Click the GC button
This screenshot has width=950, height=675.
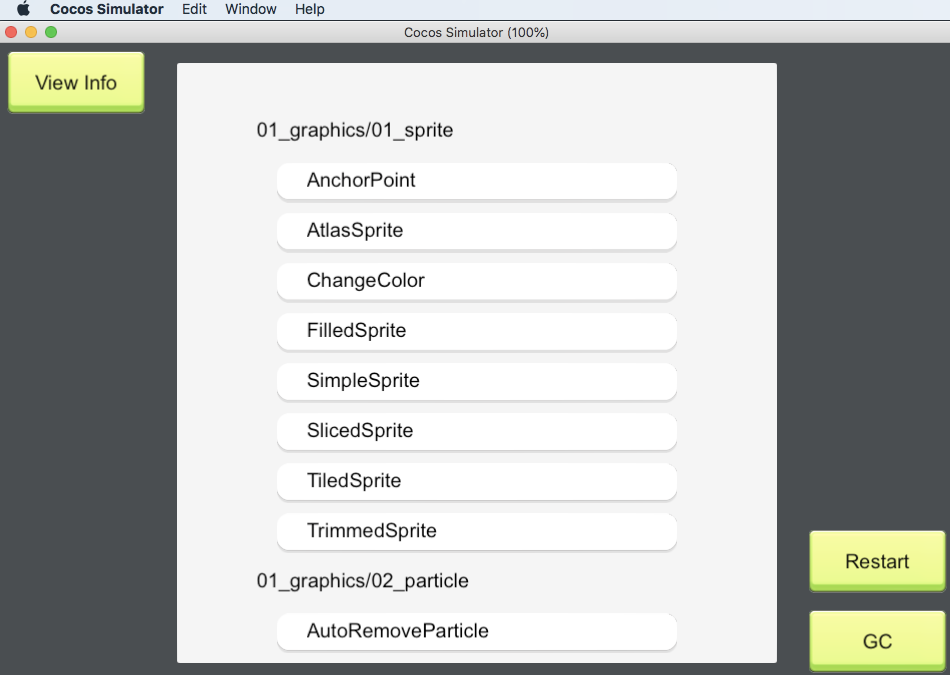[877, 641]
